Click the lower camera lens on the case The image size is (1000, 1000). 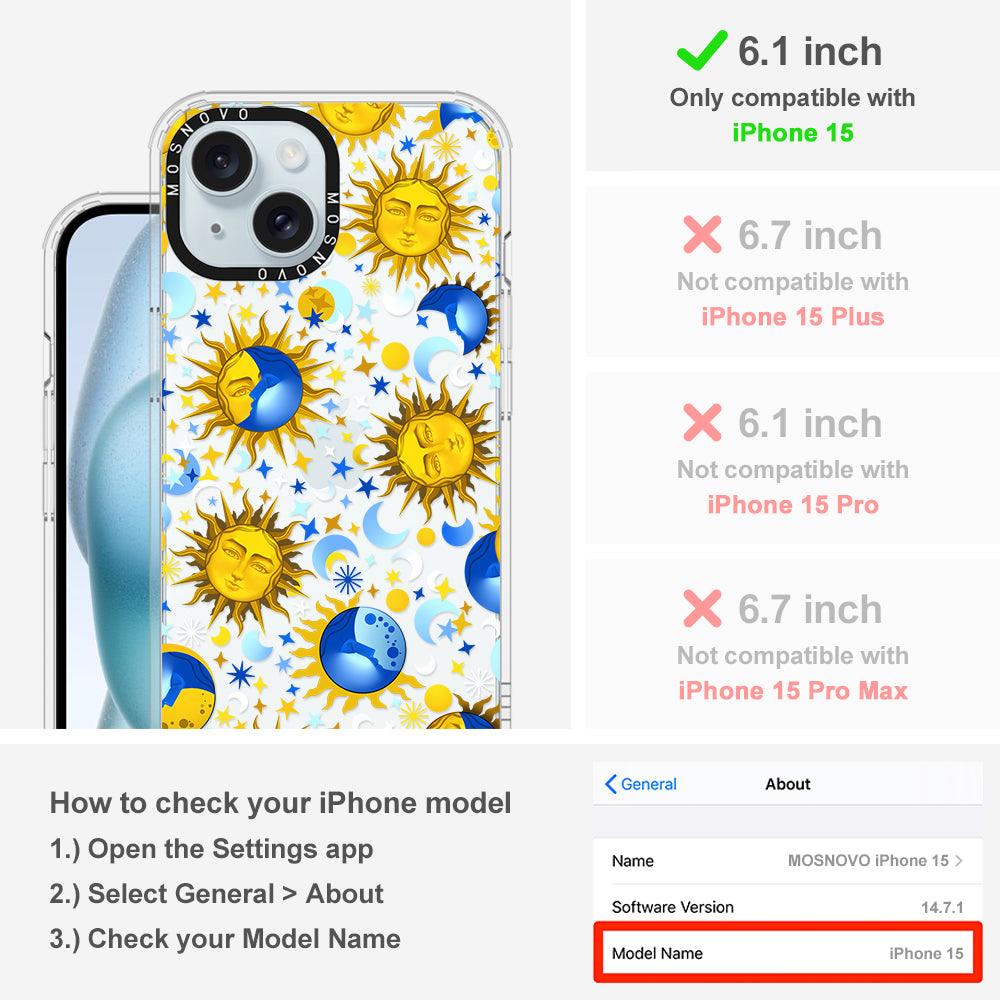tap(284, 221)
